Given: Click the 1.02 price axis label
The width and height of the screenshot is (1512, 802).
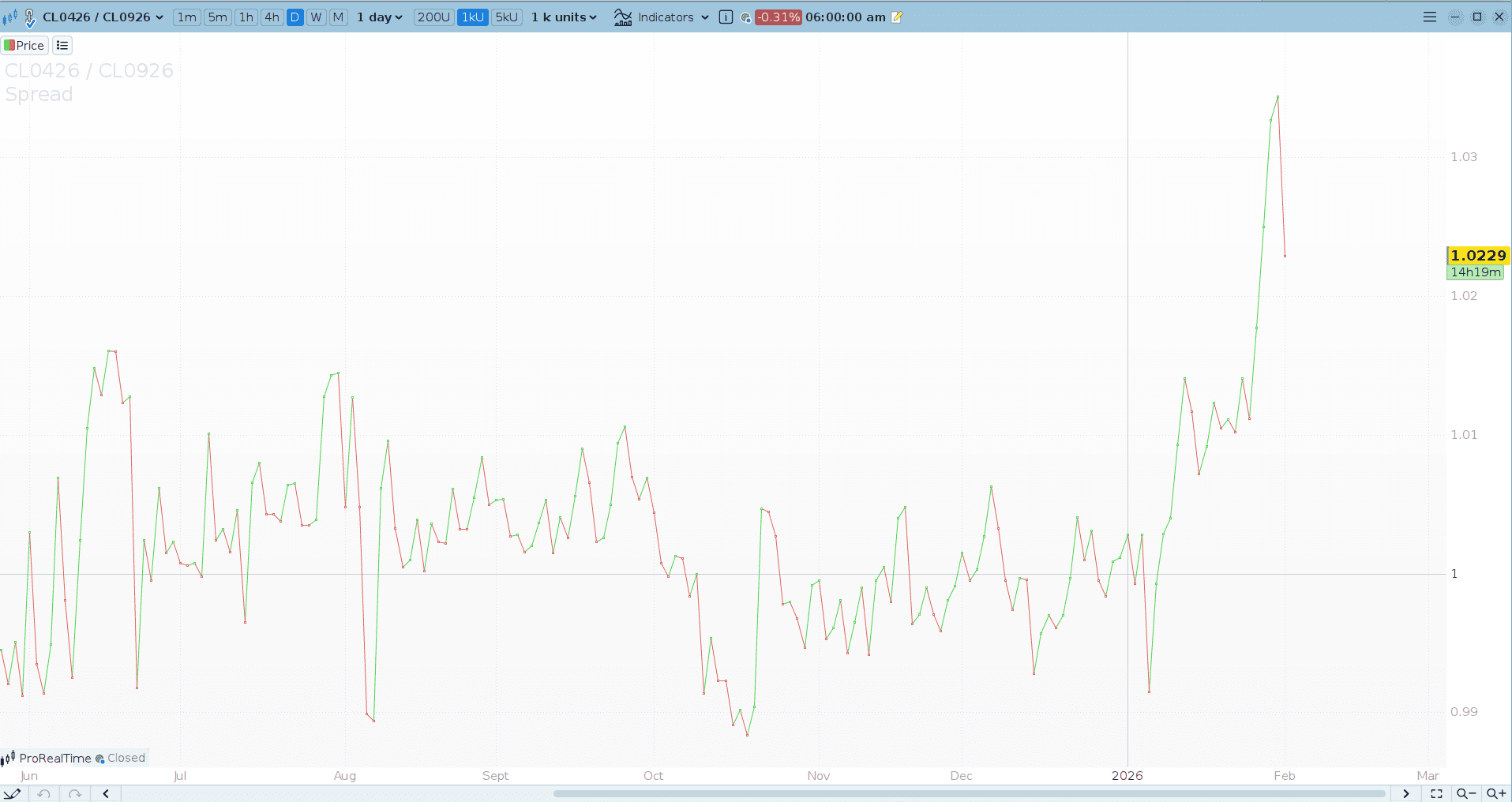Looking at the screenshot, I should [1464, 296].
